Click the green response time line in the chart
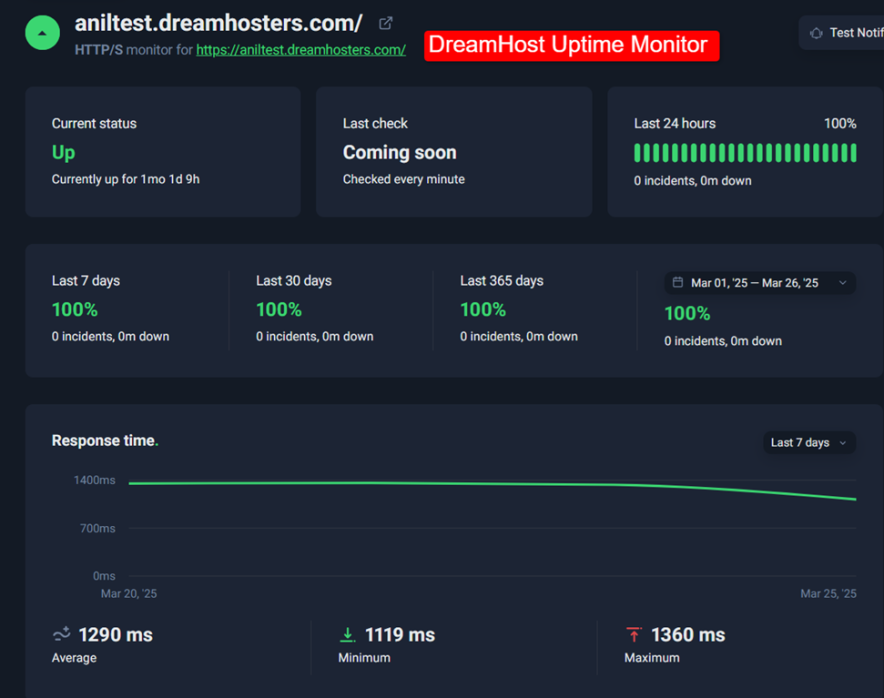 (x=492, y=486)
